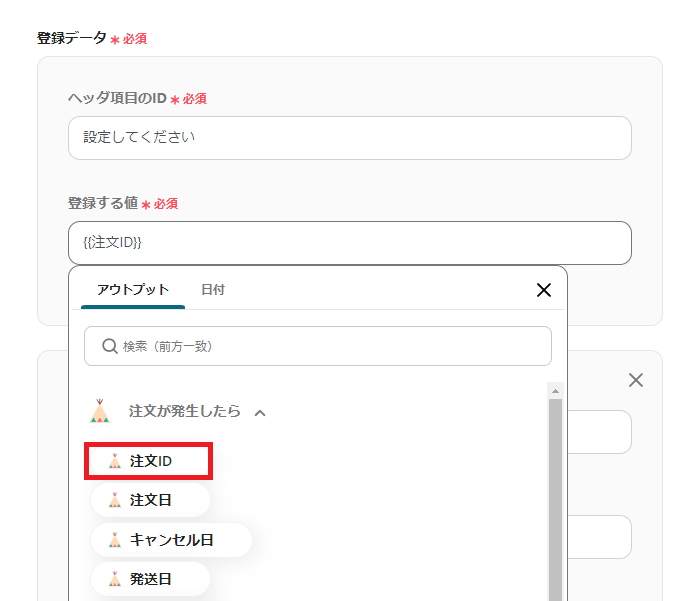676x601 pixels.
Task: Open the 日付 tab
Action: point(213,290)
